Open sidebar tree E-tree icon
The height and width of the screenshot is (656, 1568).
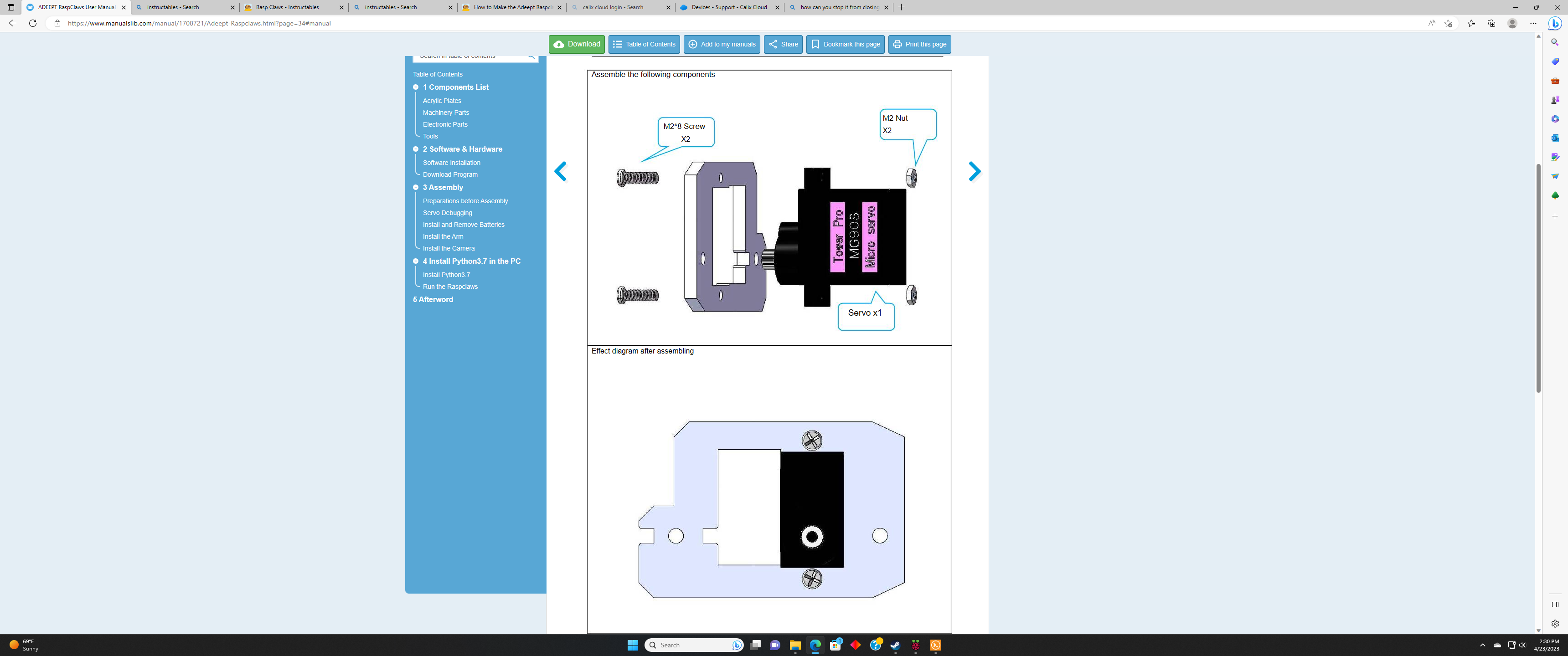(1555, 195)
